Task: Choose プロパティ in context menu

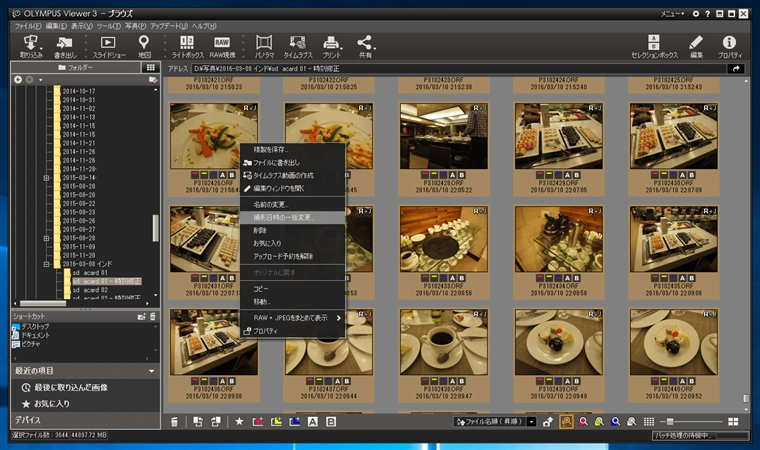Action: point(293,331)
